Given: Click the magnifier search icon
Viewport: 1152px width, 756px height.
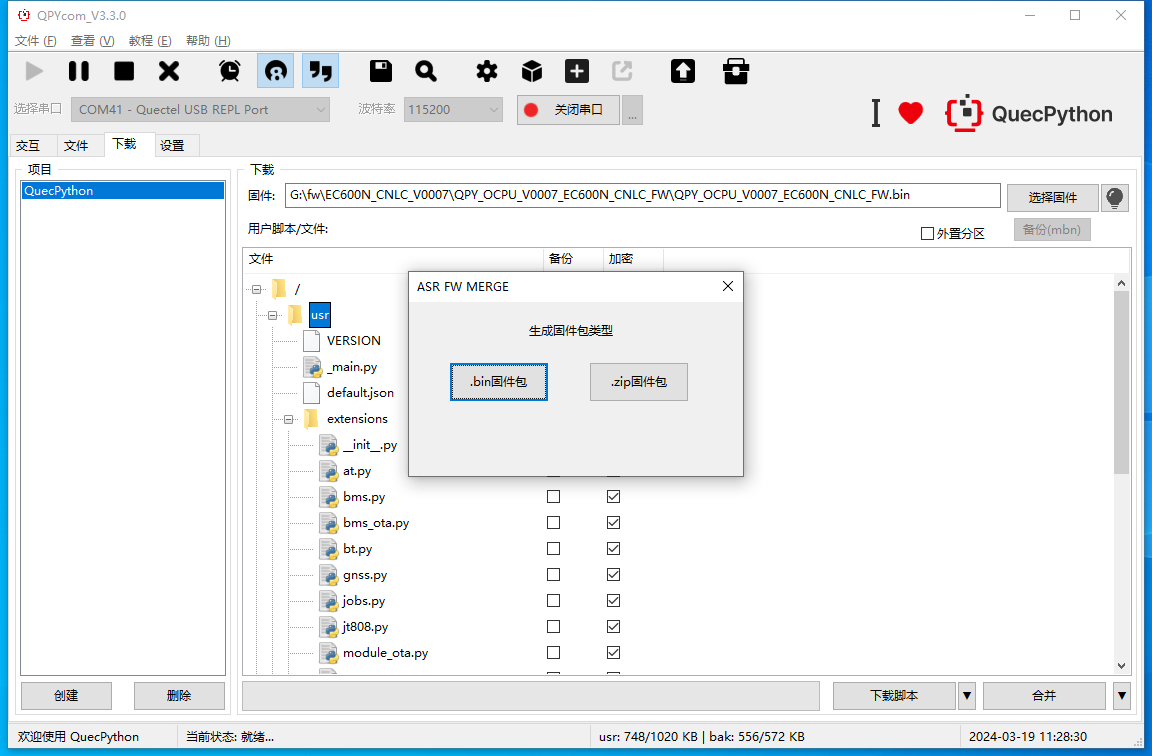Looking at the screenshot, I should pyautogui.click(x=426, y=71).
